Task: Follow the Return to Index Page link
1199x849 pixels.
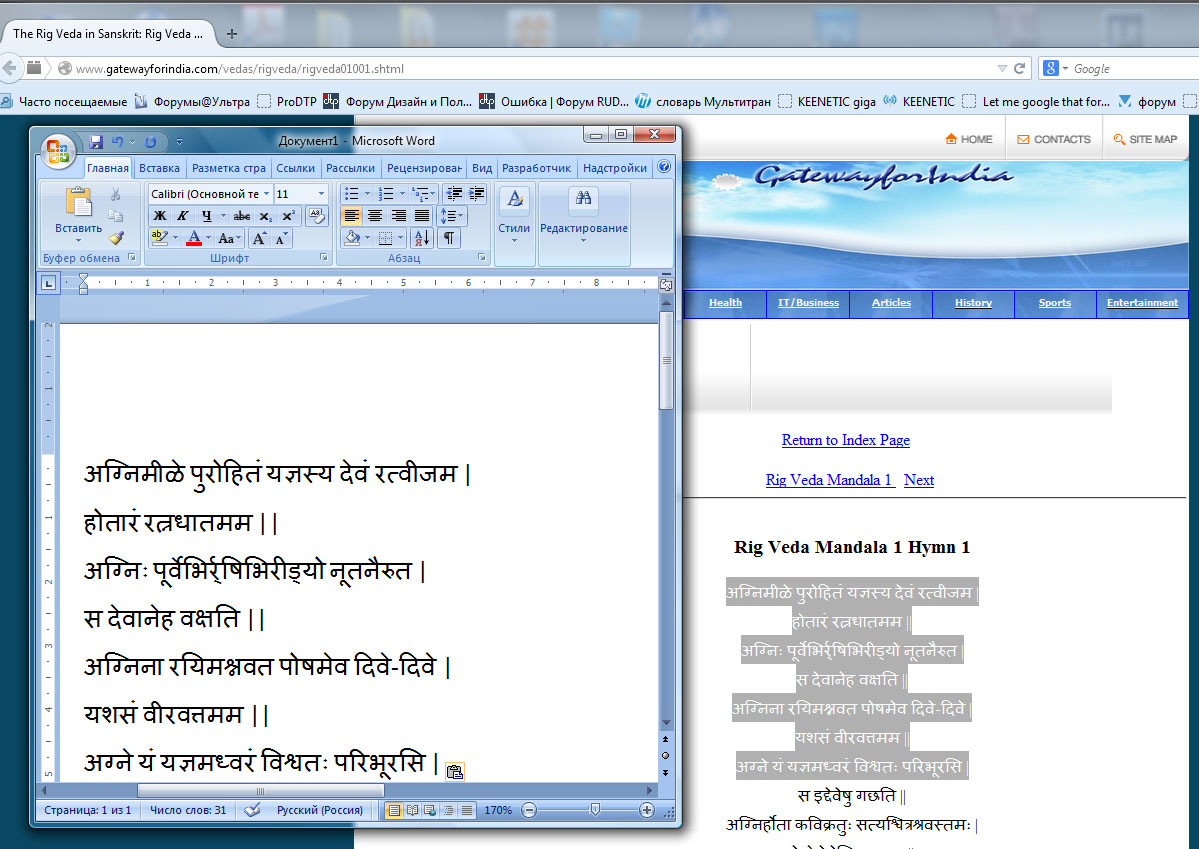Action: coord(846,440)
